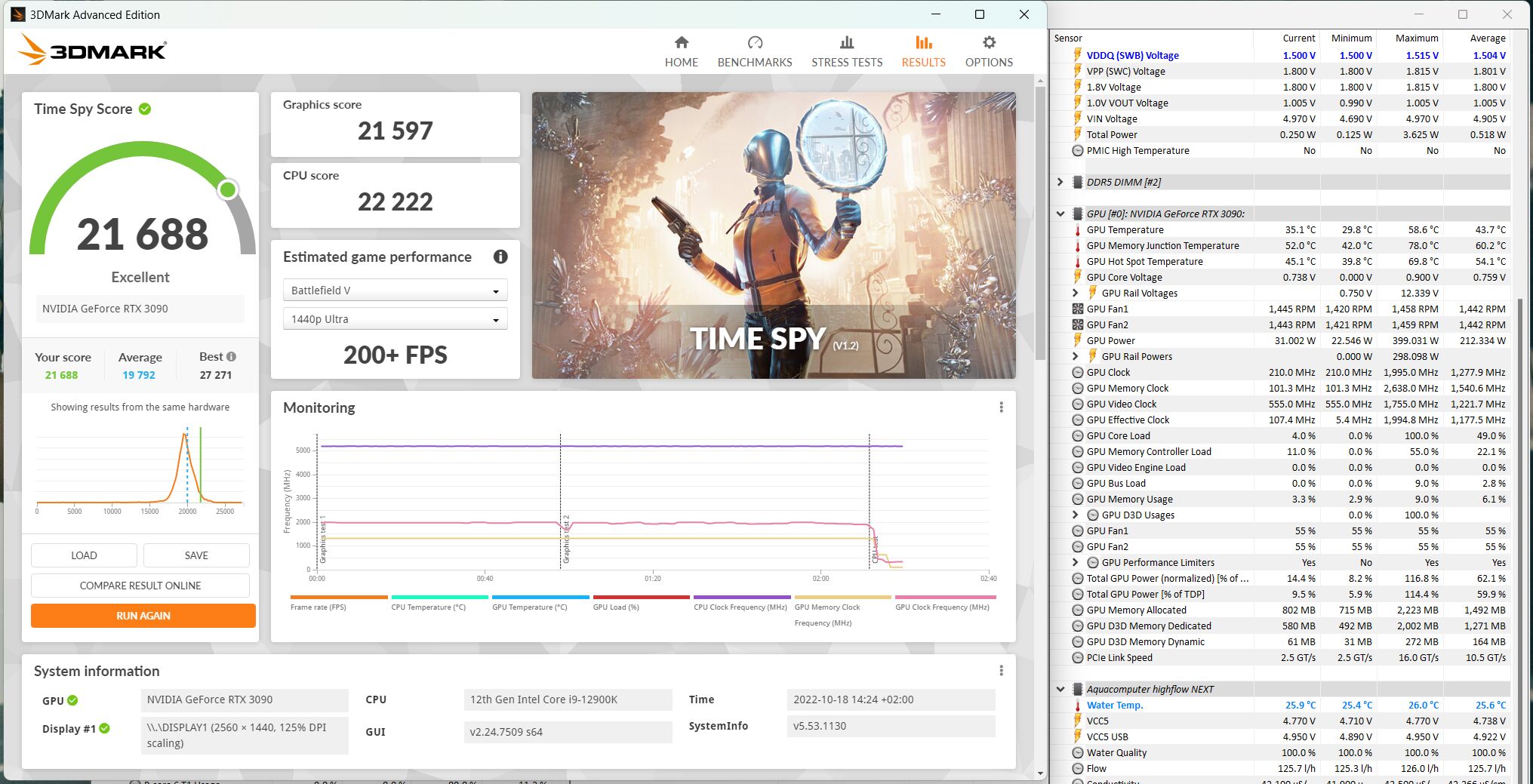The image size is (1533, 784).
Task: Toggle the GPU Load (%) legend swatch
Action: coord(642,597)
